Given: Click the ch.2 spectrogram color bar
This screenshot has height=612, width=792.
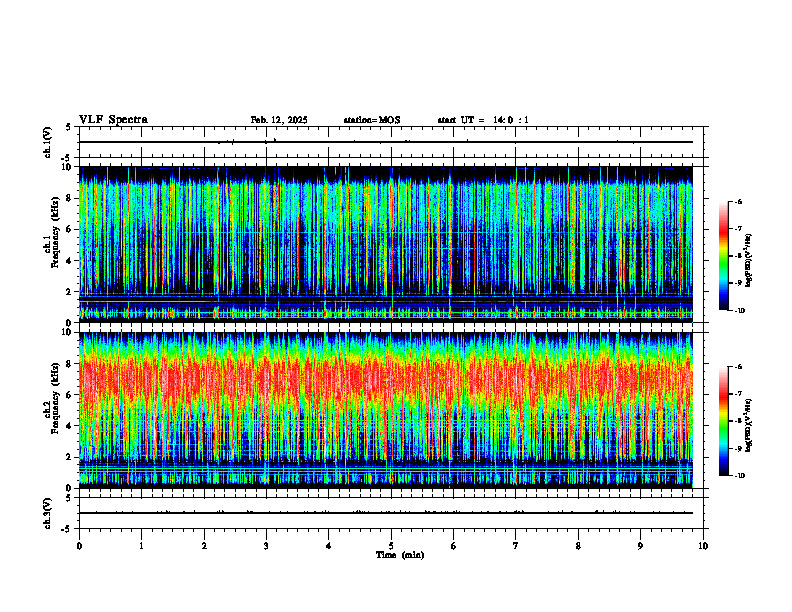Looking at the screenshot, I should [x=724, y=421].
